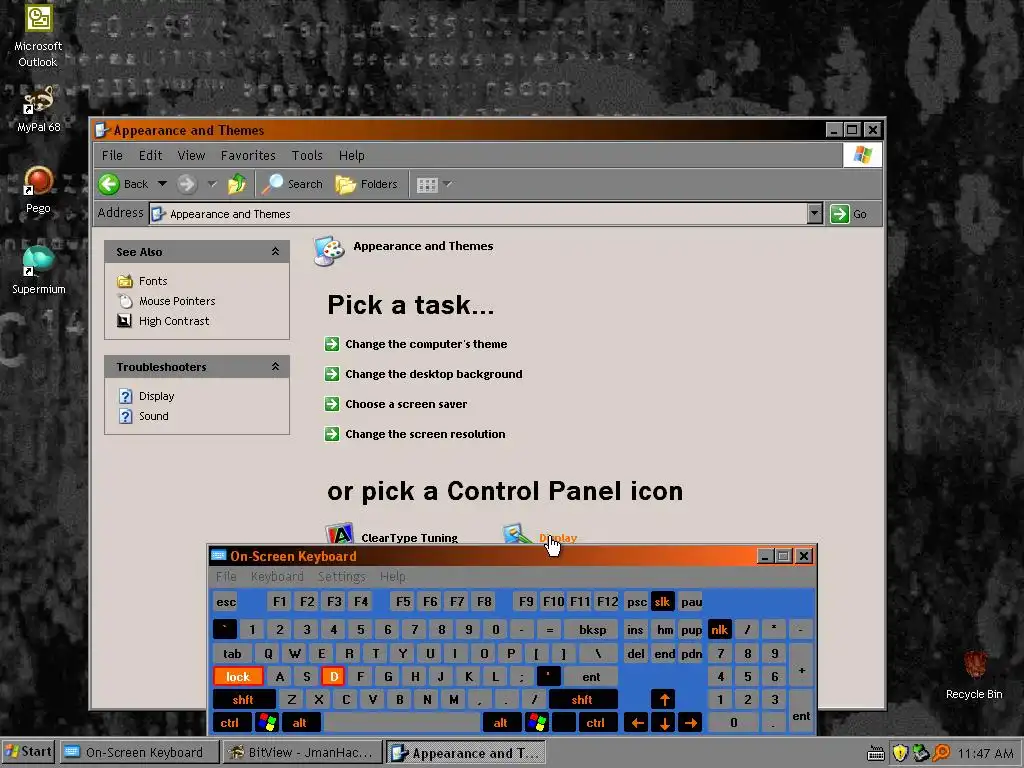Image resolution: width=1024 pixels, height=768 pixels.
Task: Click the left arrow key
Action: [x=637, y=723]
